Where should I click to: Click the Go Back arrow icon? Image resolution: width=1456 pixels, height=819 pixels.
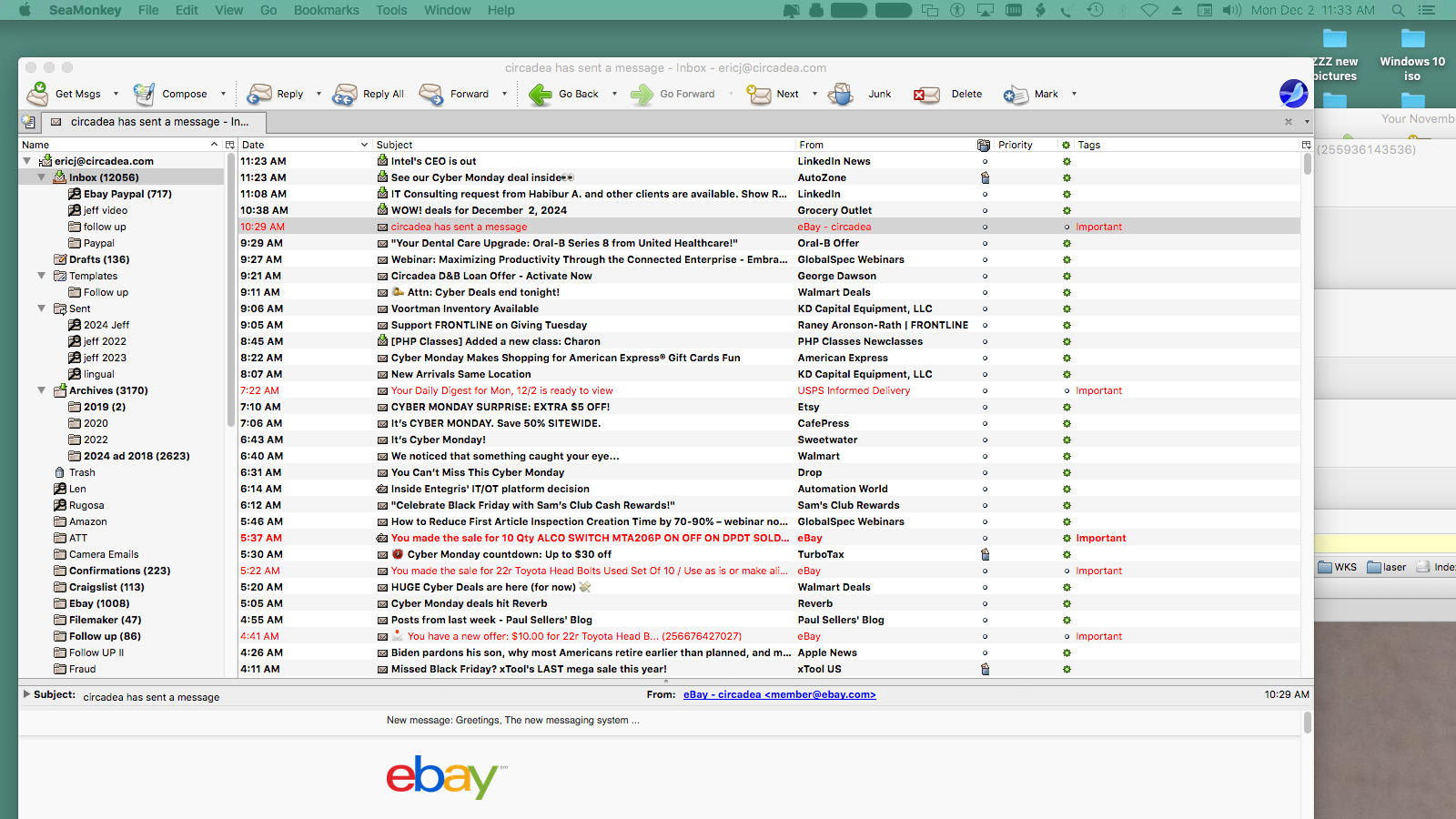[x=541, y=94]
